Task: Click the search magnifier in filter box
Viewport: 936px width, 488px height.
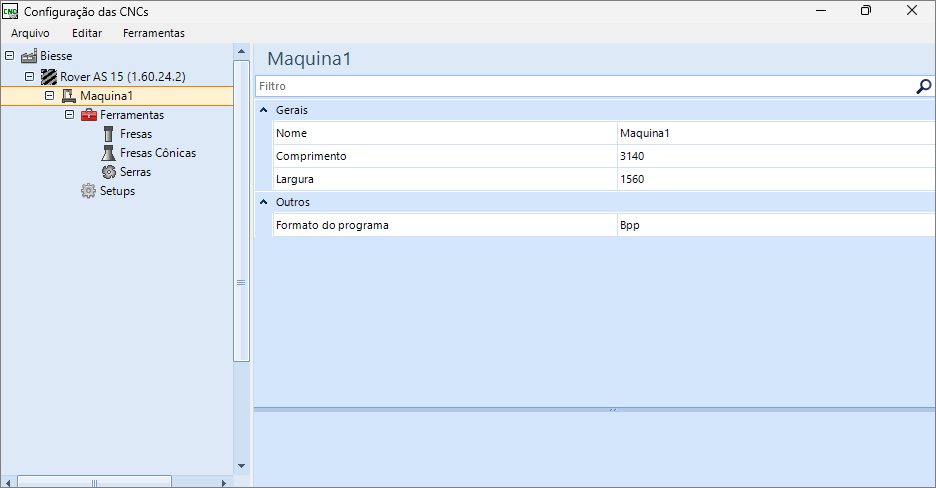Action: pos(923,87)
